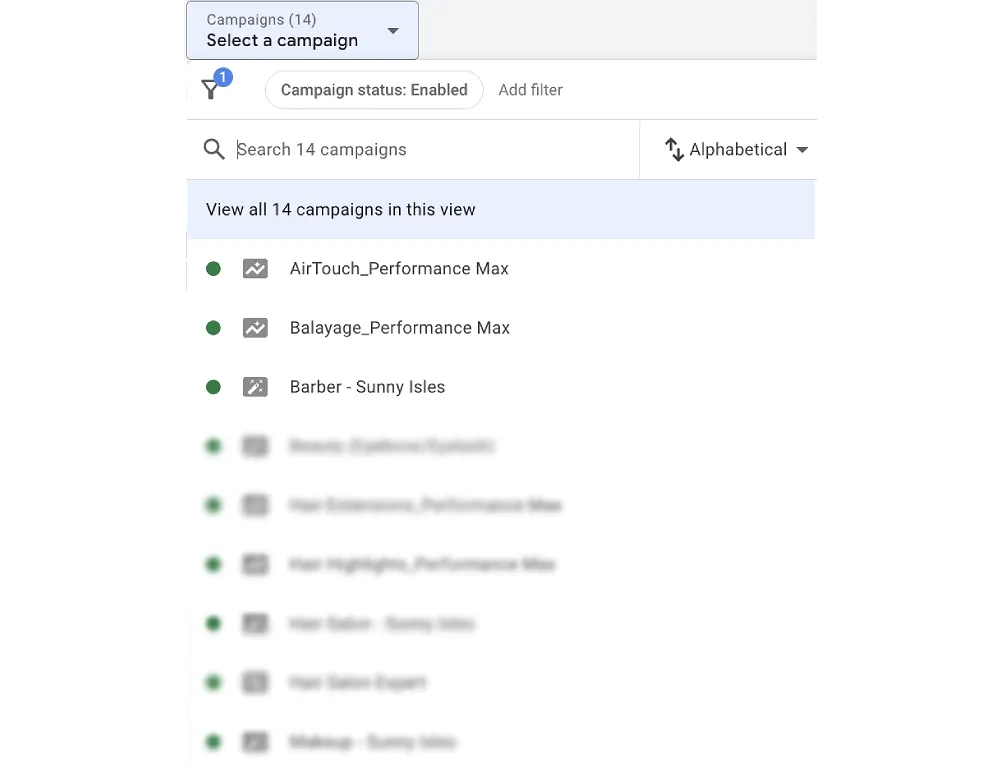
Task: Click Add filter
Action: [530, 90]
